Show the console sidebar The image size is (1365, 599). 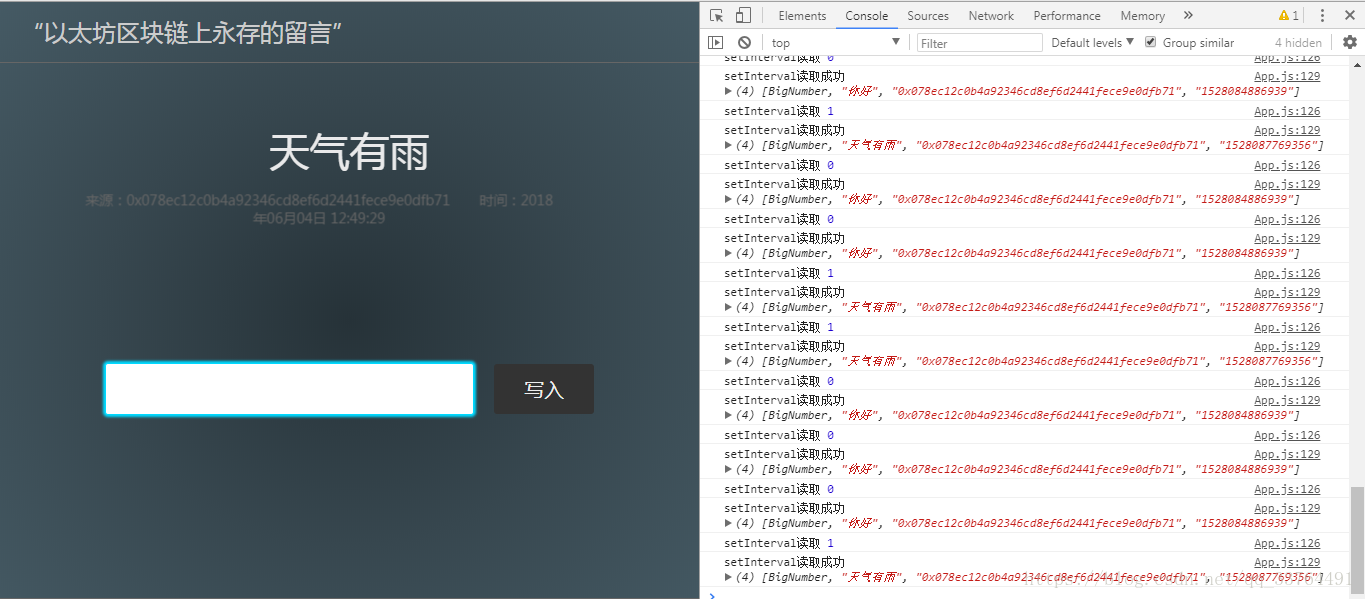pos(715,43)
